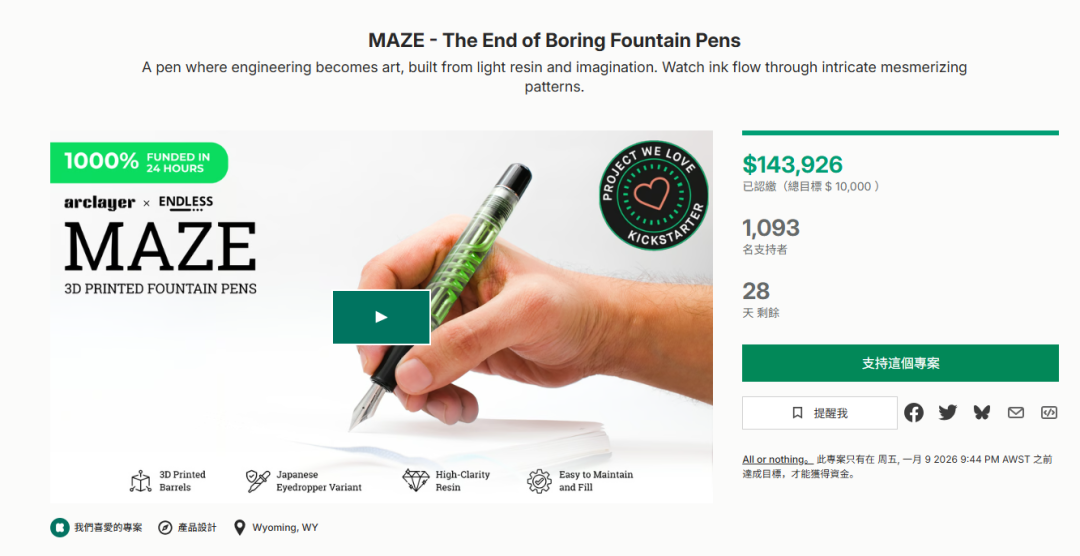The height and width of the screenshot is (556, 1080).
Task: Click the 提醒我 bookmark button
Action: tap(819, 413)
